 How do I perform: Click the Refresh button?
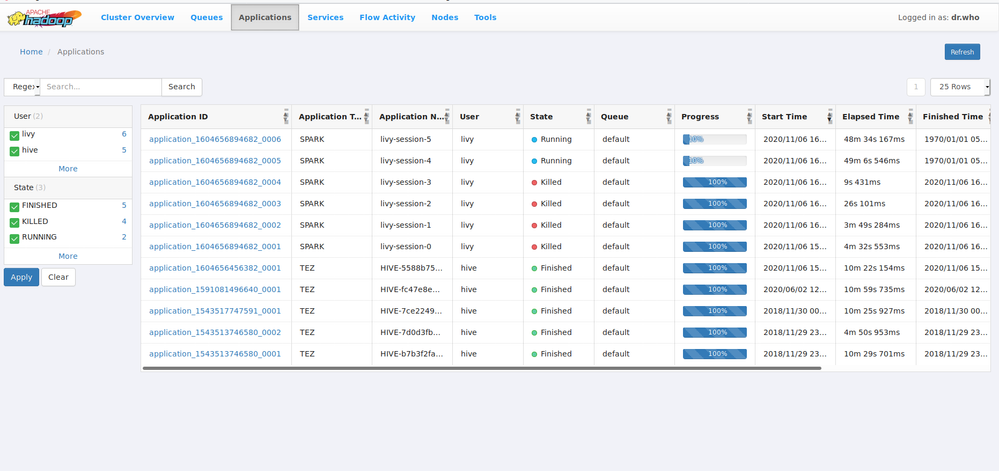pos(961,52)
